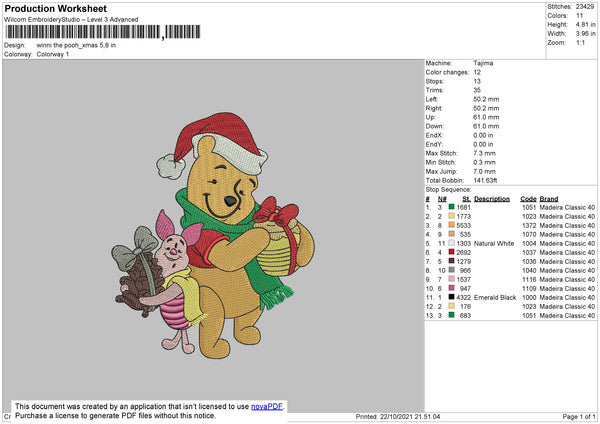Select the Max Jump value 7.0 mm
This screenshot has height=424, width=600.
coord(484,171)
